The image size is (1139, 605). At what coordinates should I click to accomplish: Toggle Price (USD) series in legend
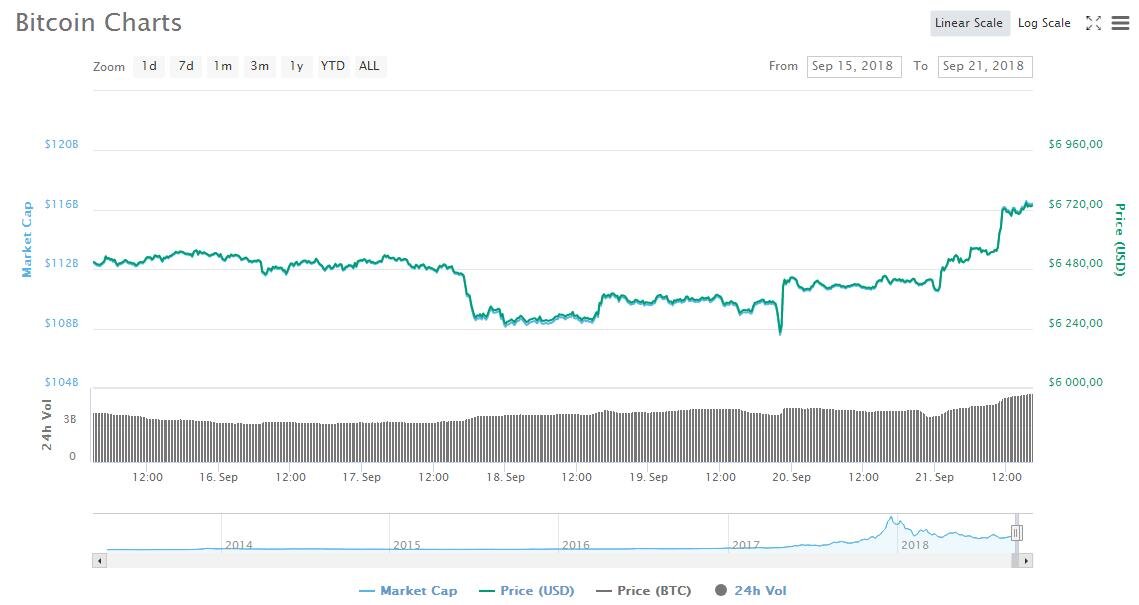(x=527, y=590)
